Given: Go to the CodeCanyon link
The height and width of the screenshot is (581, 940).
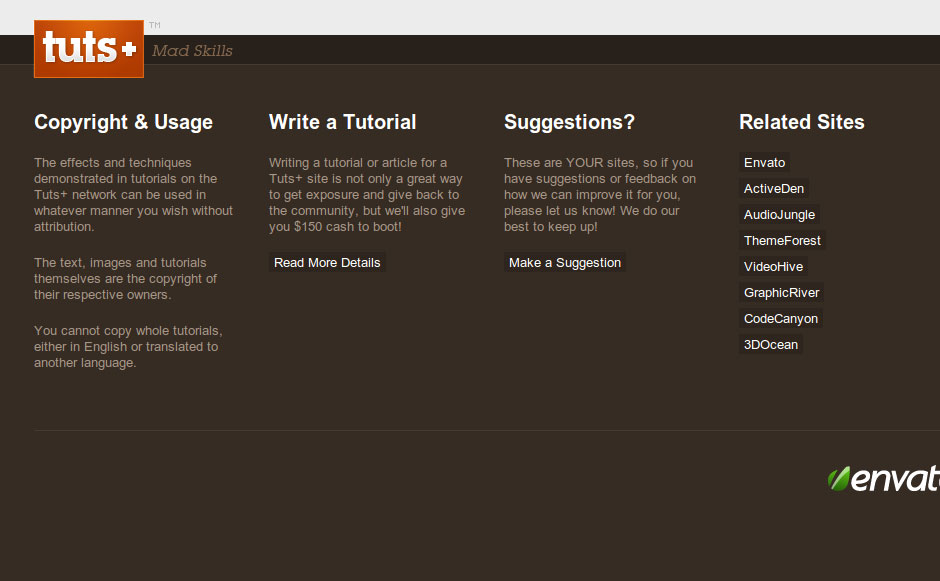Looking at the screenshot, I should click(781, 318).
